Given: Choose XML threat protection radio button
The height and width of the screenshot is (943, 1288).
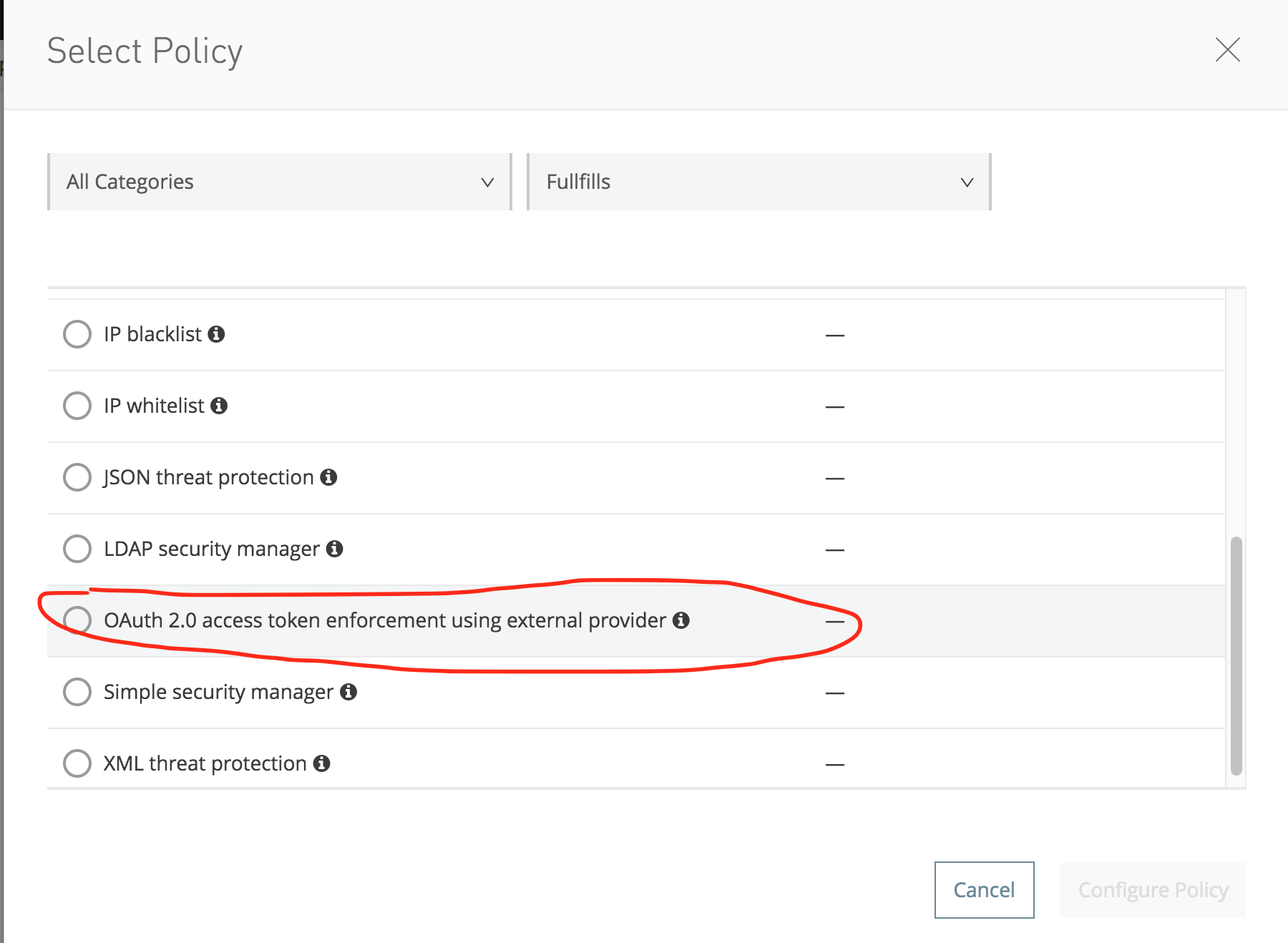Looking at the screenshot, I should [x=77, y=763].
